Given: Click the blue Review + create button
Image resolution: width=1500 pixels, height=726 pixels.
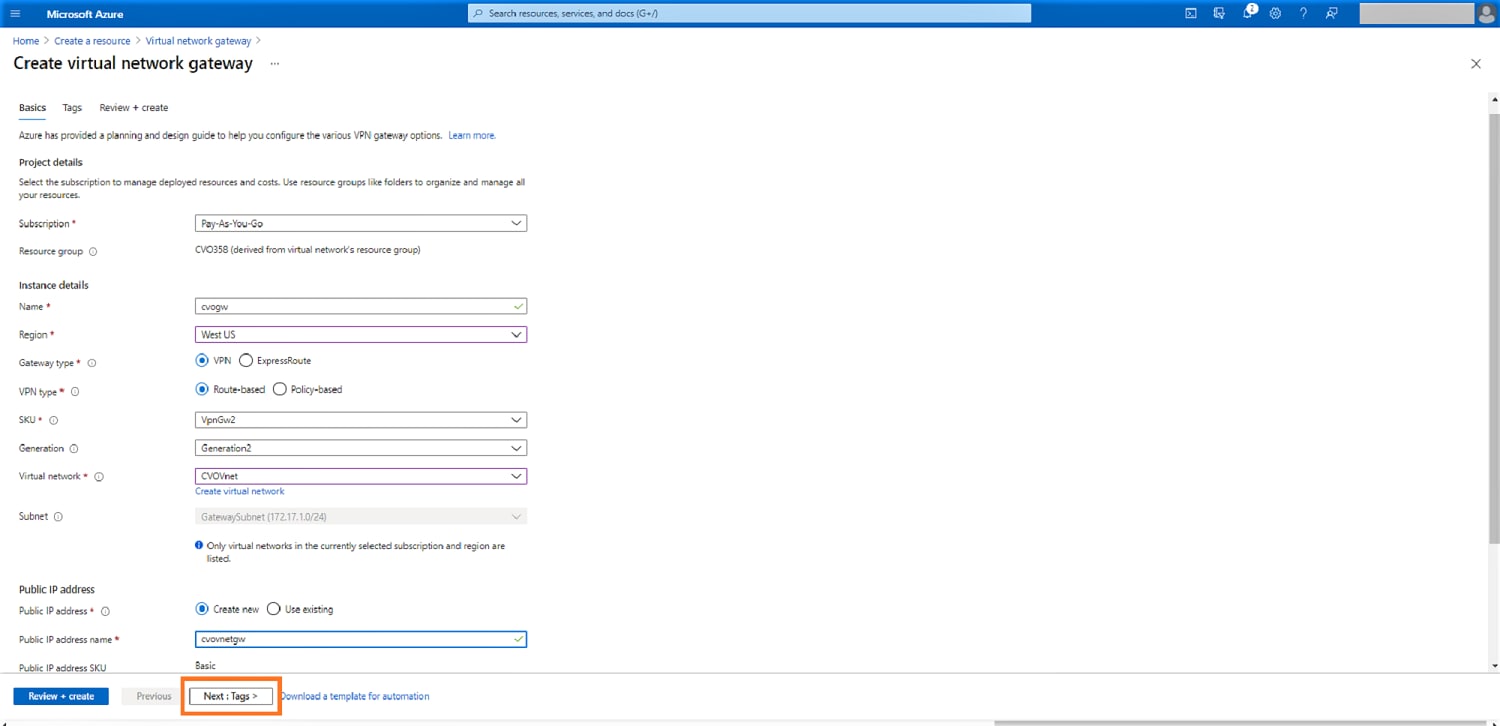Looking at the screenshot, I should [61, 696].
